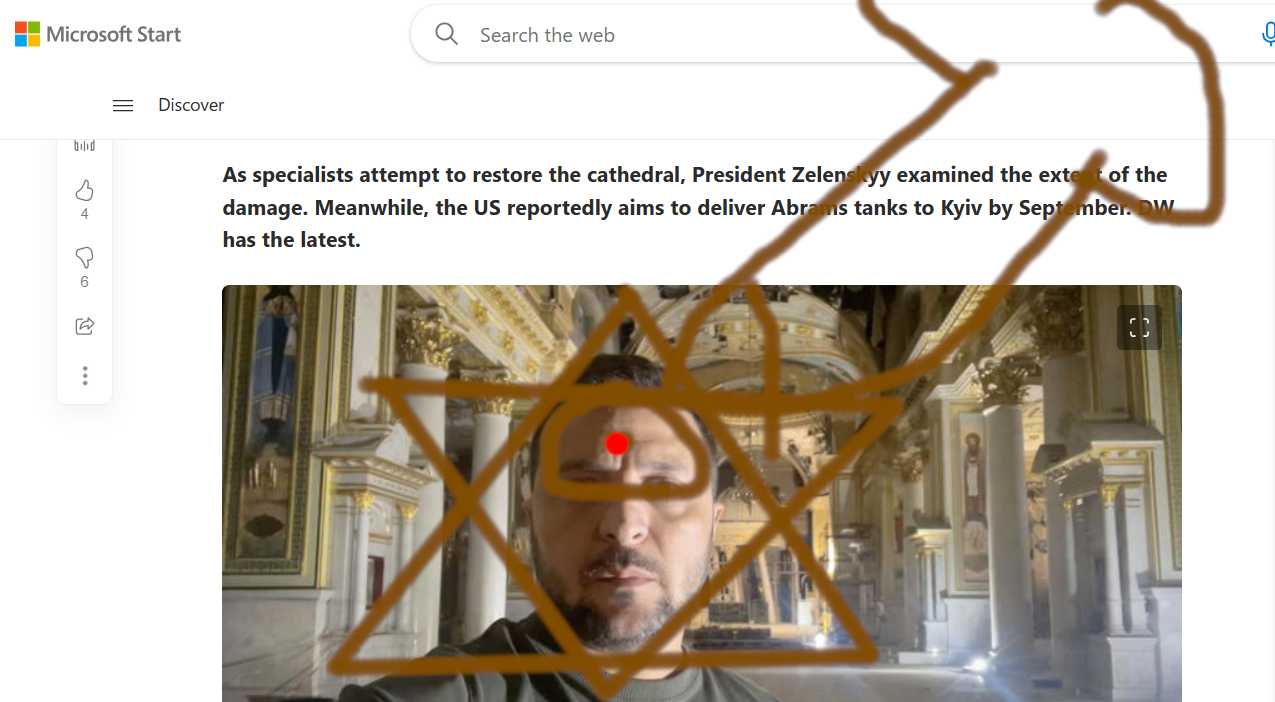
Task: Share the article using share icon
Action: (x=85, y=326)
